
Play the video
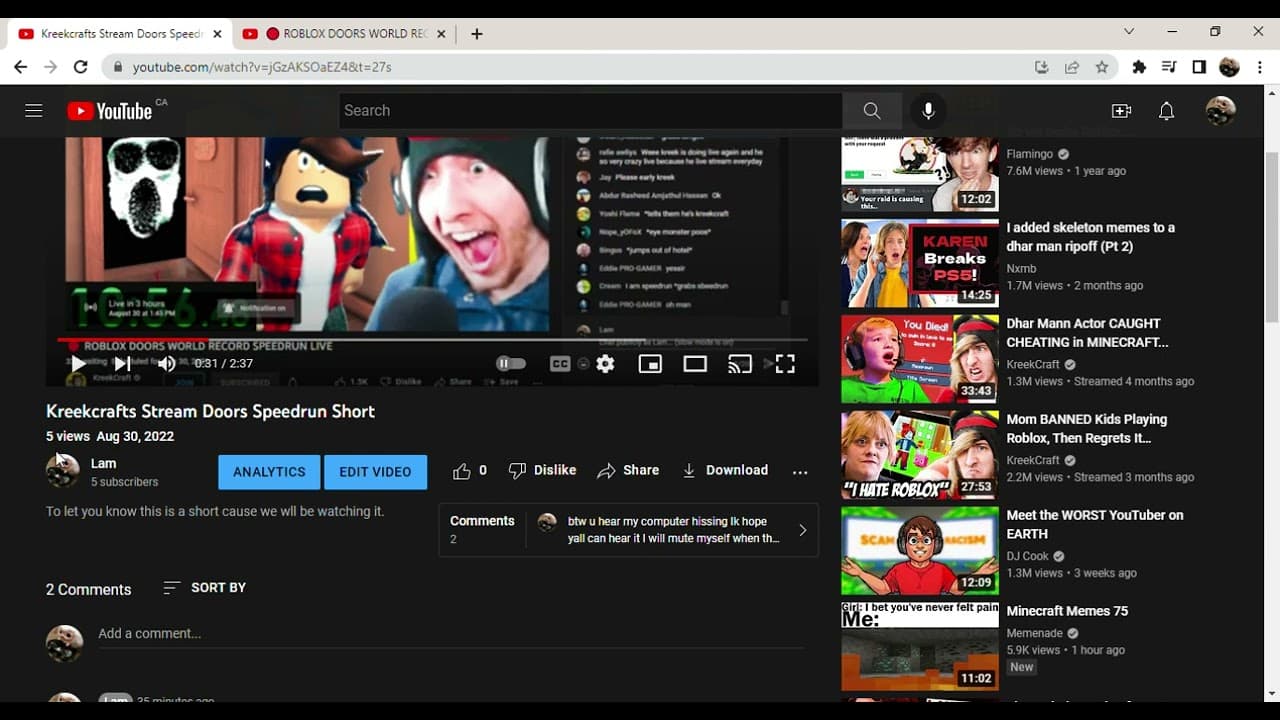point(78,364)
